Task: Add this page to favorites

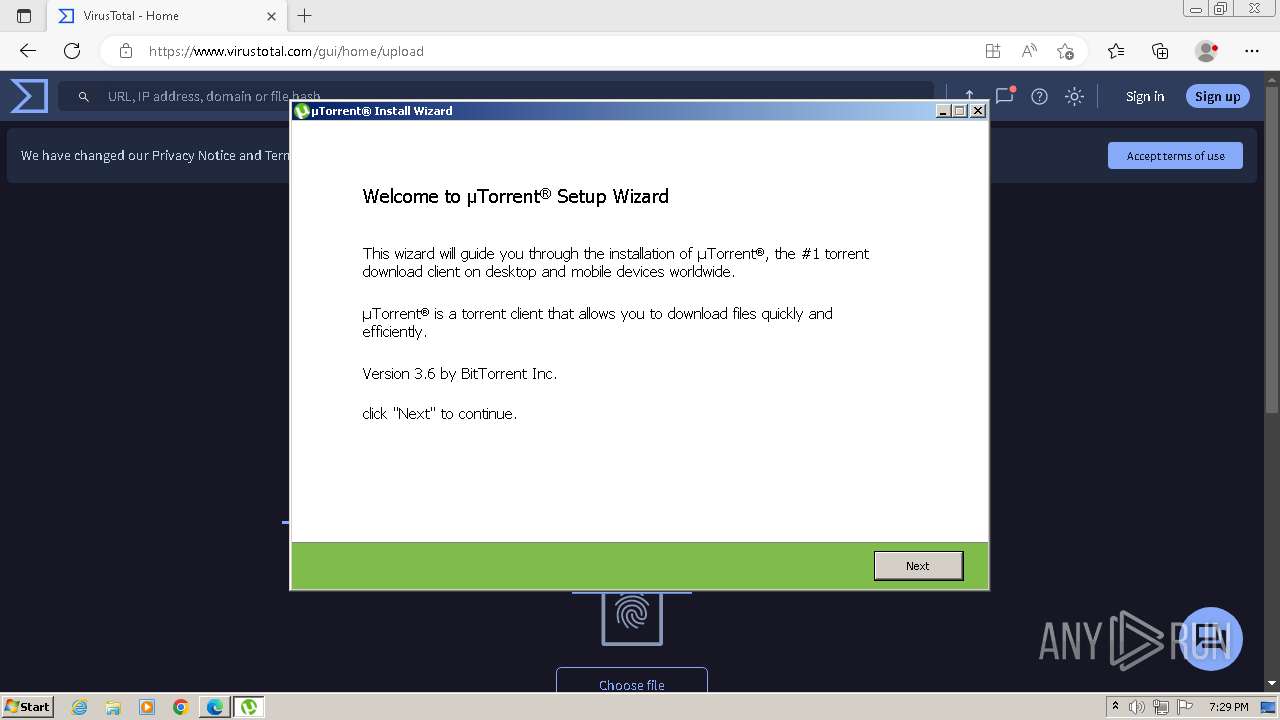Action: tap(1065, 51)
